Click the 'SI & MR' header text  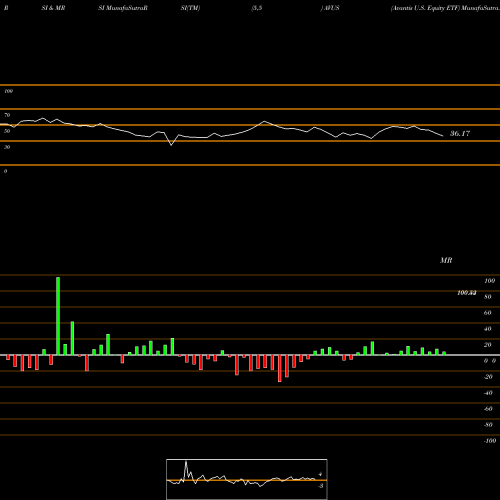pyautogui.click(x=53, y=8)
